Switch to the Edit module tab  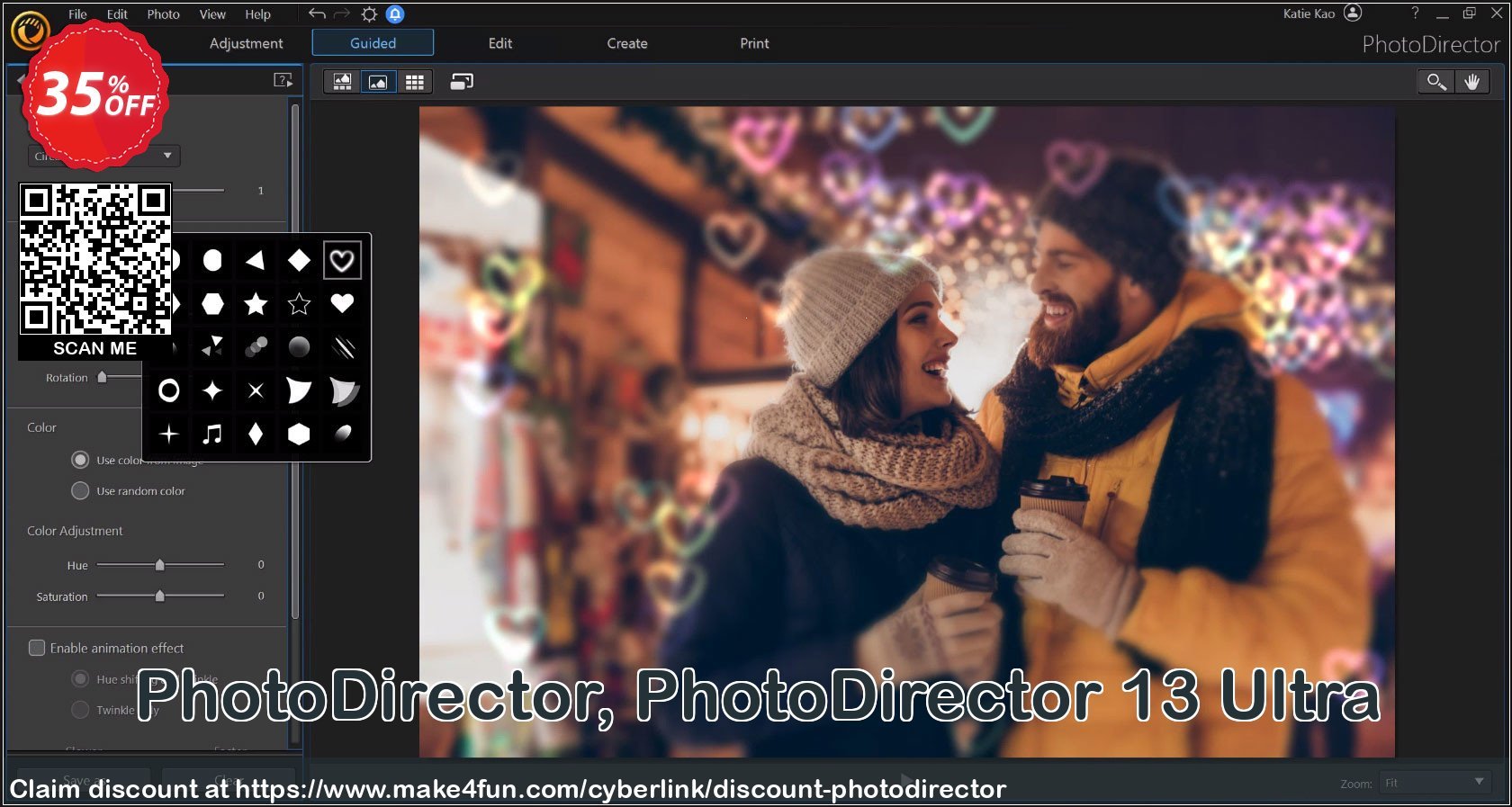[x=500, y=43]
